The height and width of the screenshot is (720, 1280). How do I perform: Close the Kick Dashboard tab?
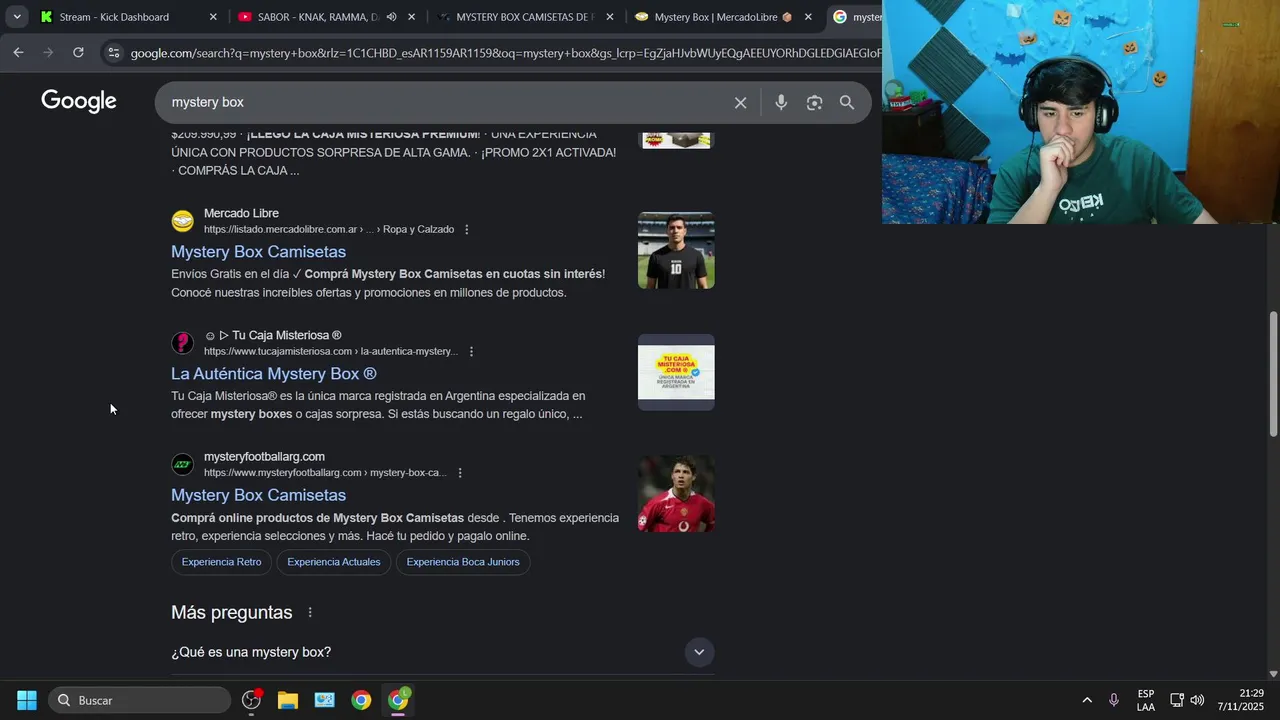tap(213, 17)
